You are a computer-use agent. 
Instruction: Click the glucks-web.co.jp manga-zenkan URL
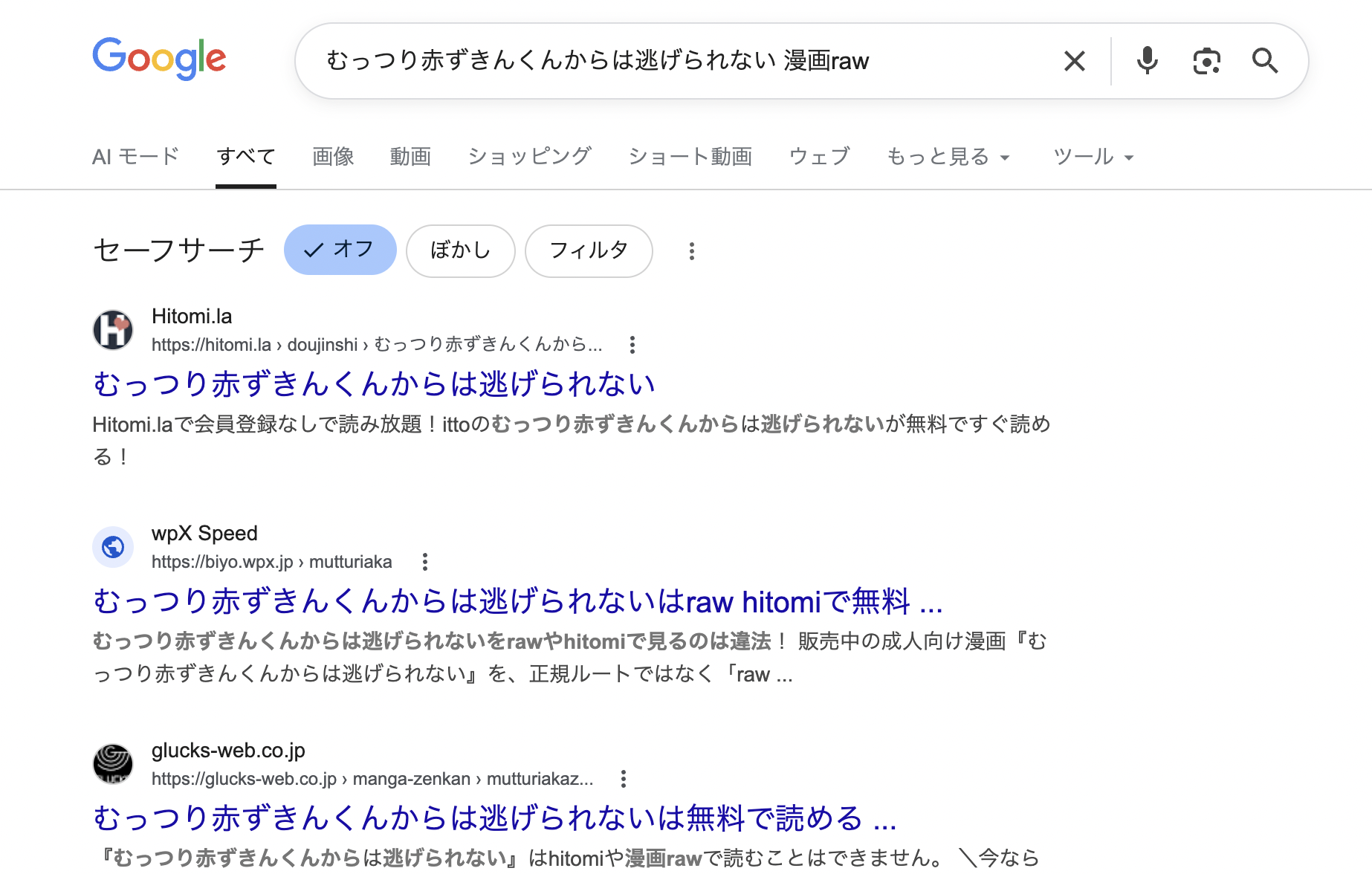372,779
